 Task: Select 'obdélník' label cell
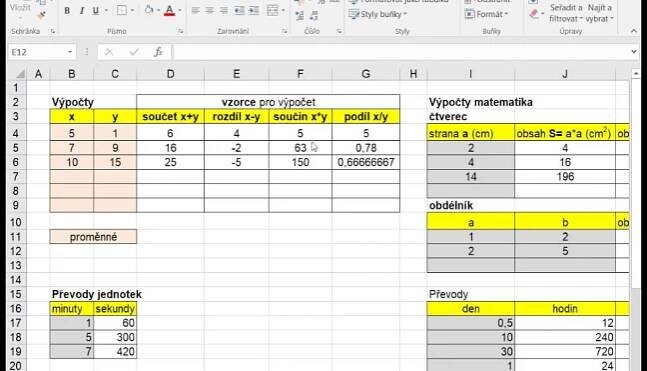[451, 206]
